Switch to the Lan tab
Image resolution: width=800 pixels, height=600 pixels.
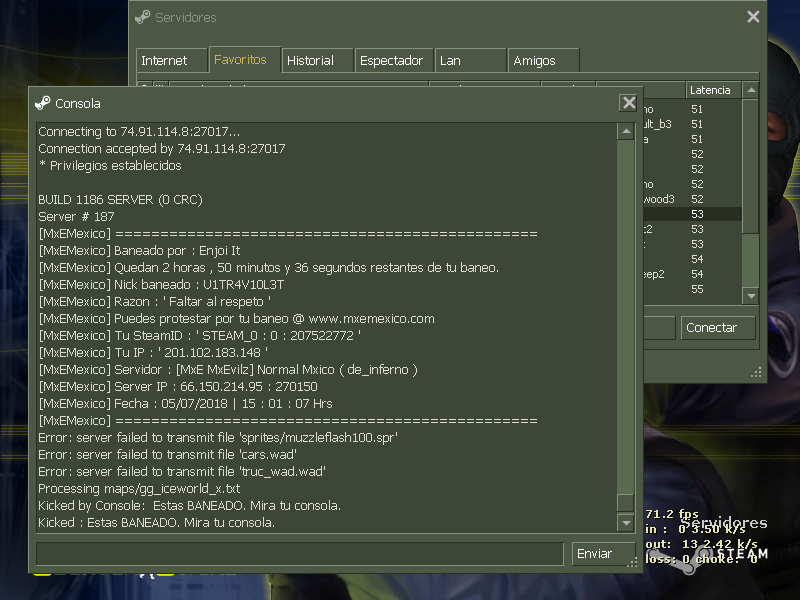pos(470,60)
